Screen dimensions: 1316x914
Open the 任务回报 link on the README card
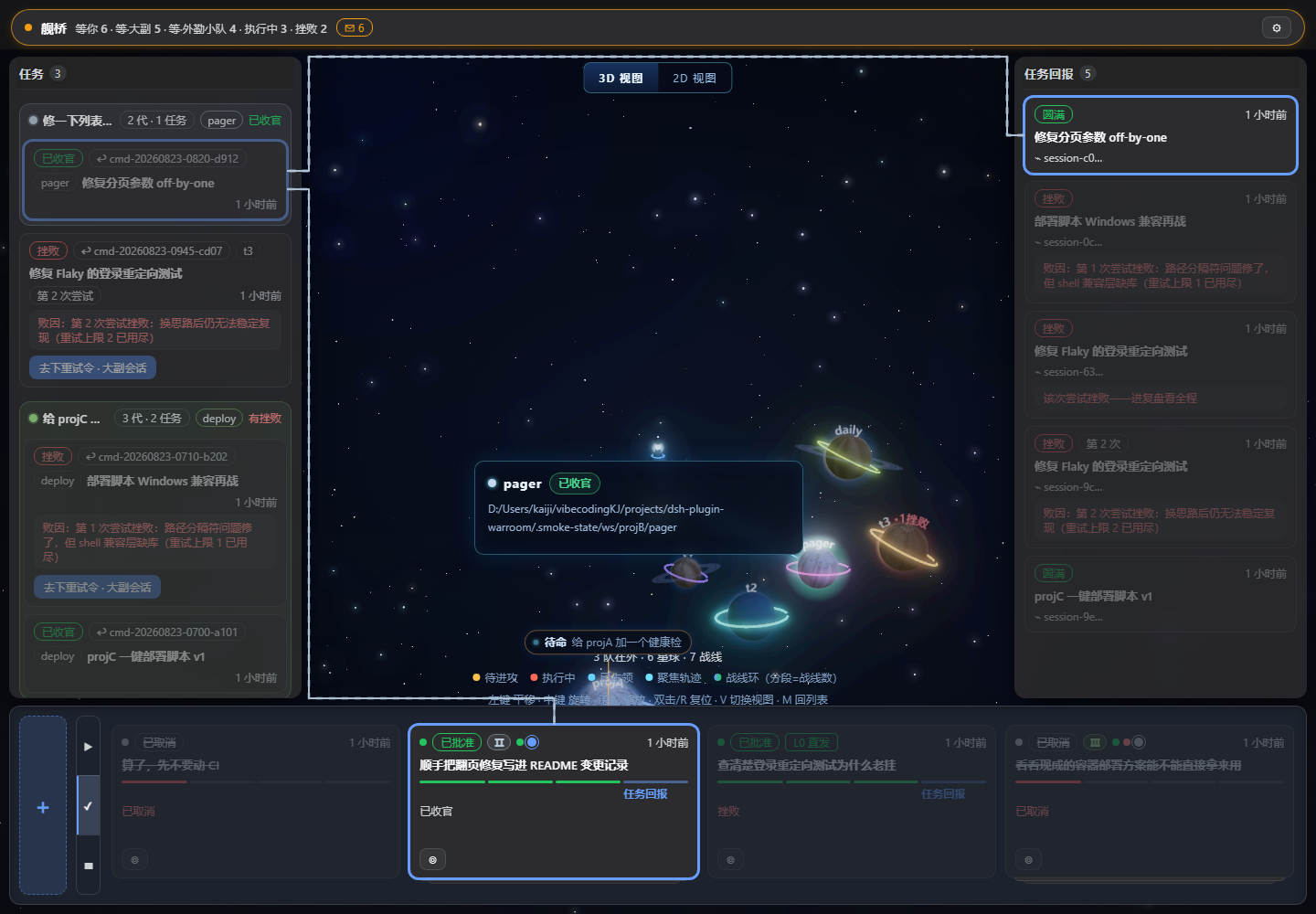pyautogui.click(x=645, y=793)
